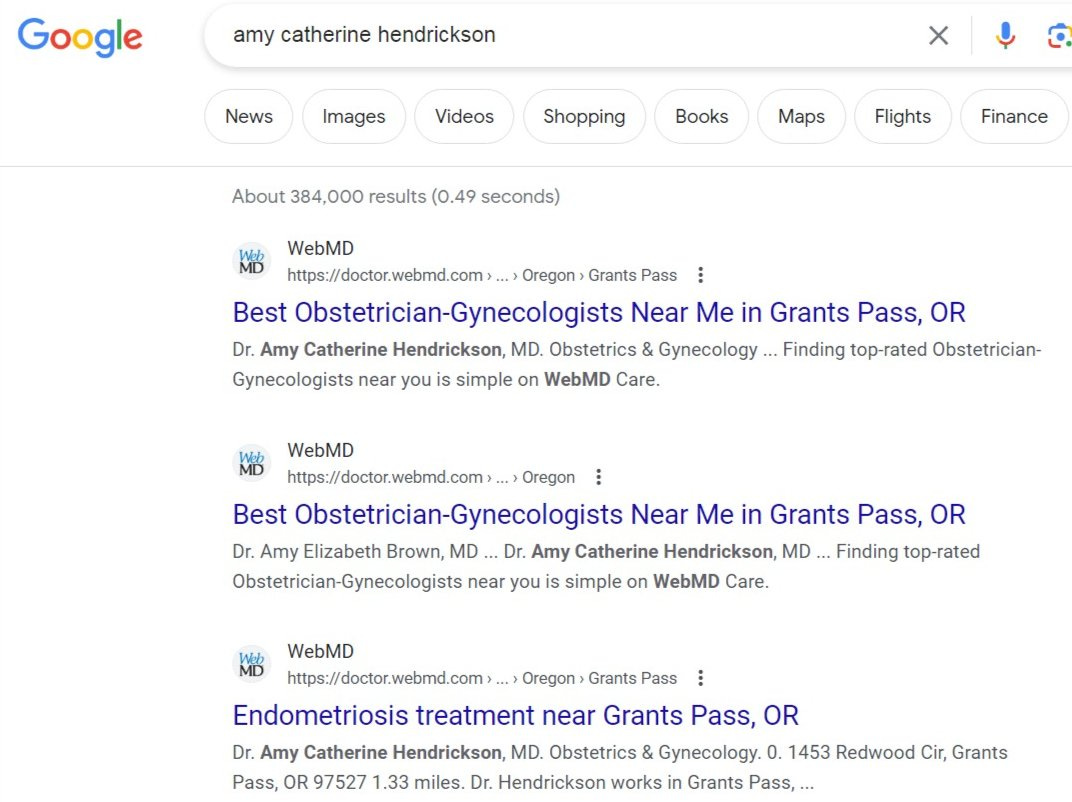
Task: Switch to the Books filter
Action: pyautogui.click(x=701, y=116)
